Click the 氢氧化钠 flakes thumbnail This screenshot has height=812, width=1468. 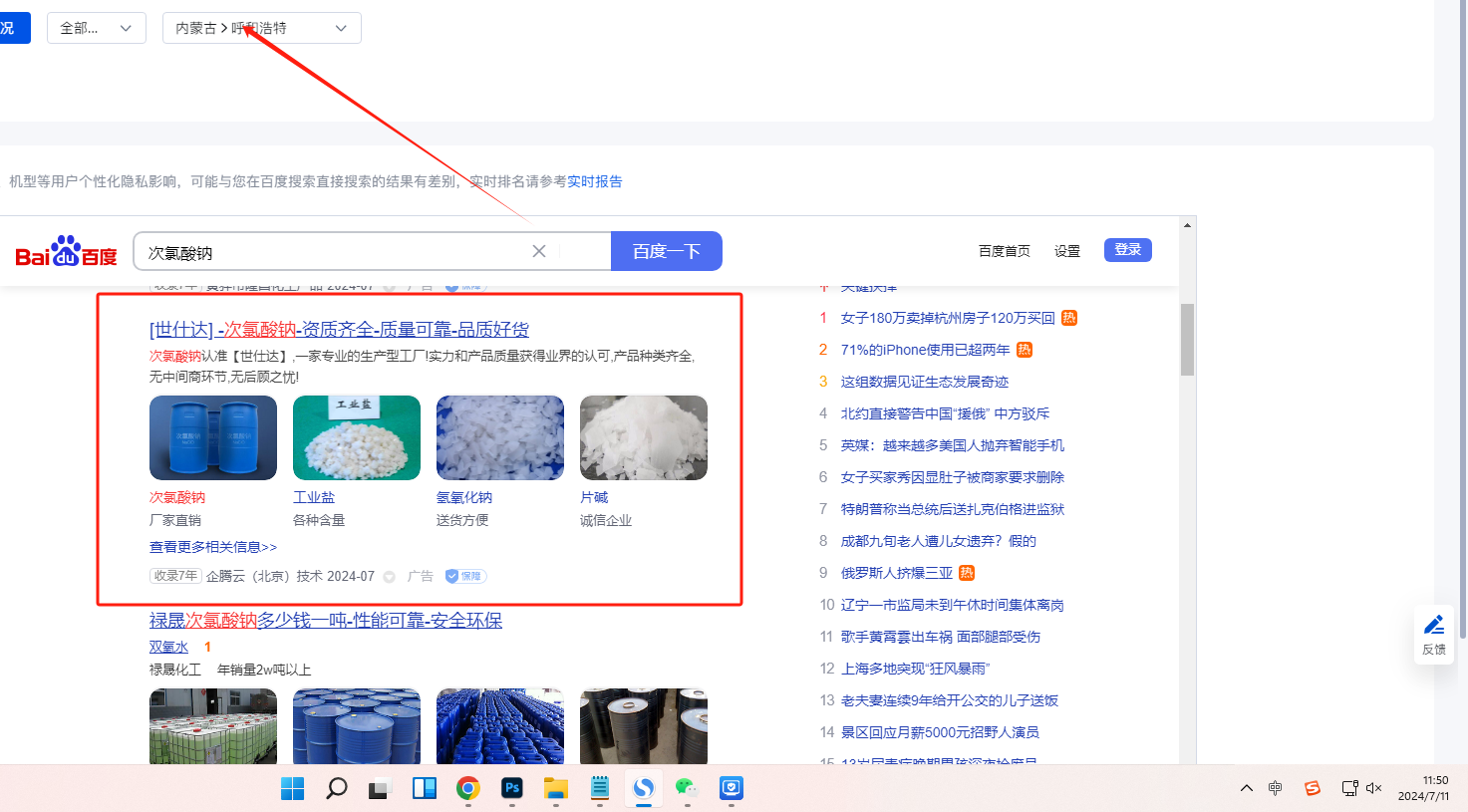500,437
